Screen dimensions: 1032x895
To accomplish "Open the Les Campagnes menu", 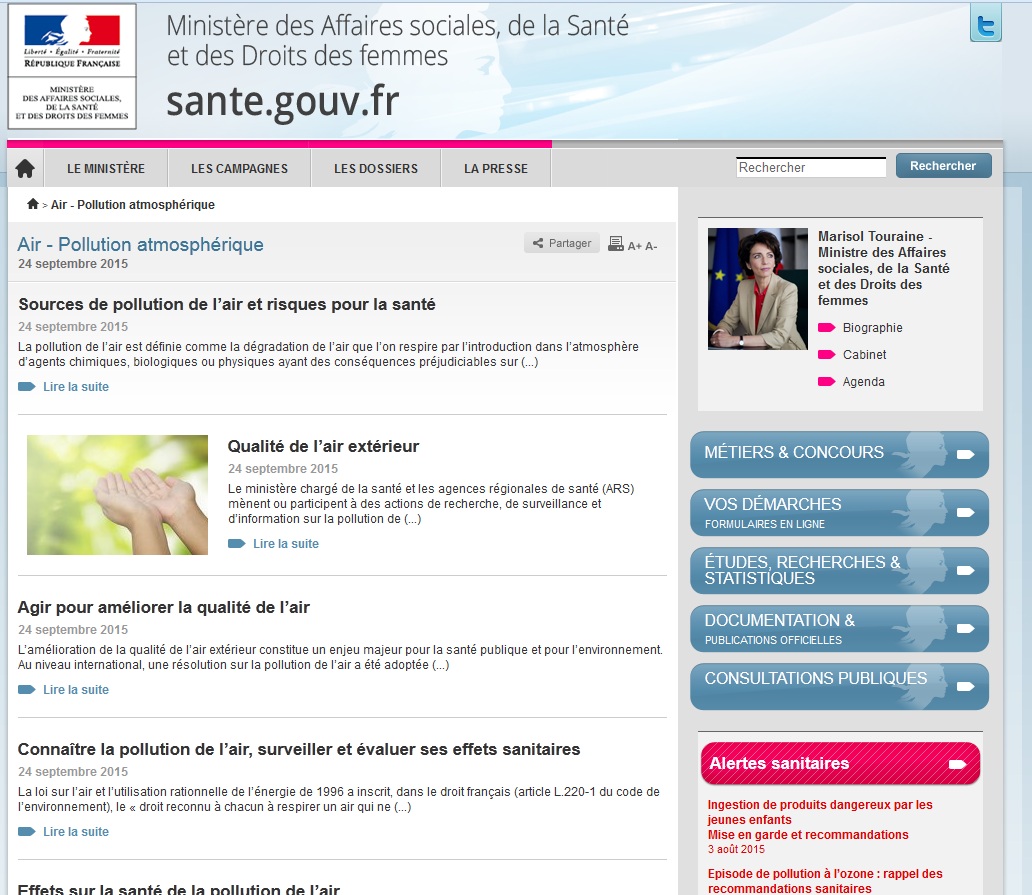I will click(x=239, y=169).
